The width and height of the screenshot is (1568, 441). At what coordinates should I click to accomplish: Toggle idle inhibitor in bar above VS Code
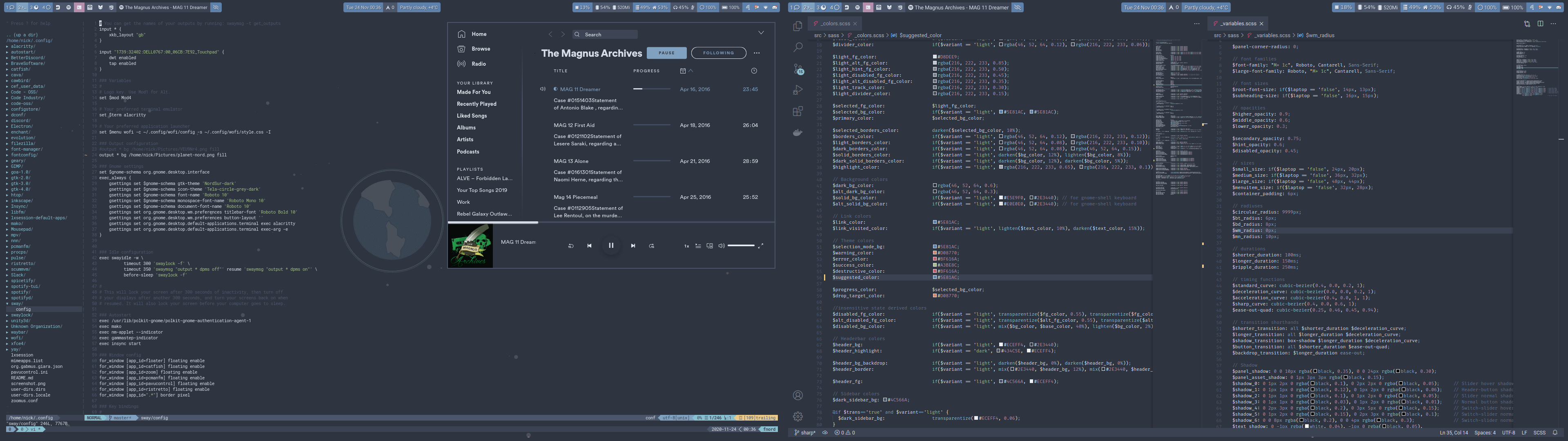(1017, 7)
